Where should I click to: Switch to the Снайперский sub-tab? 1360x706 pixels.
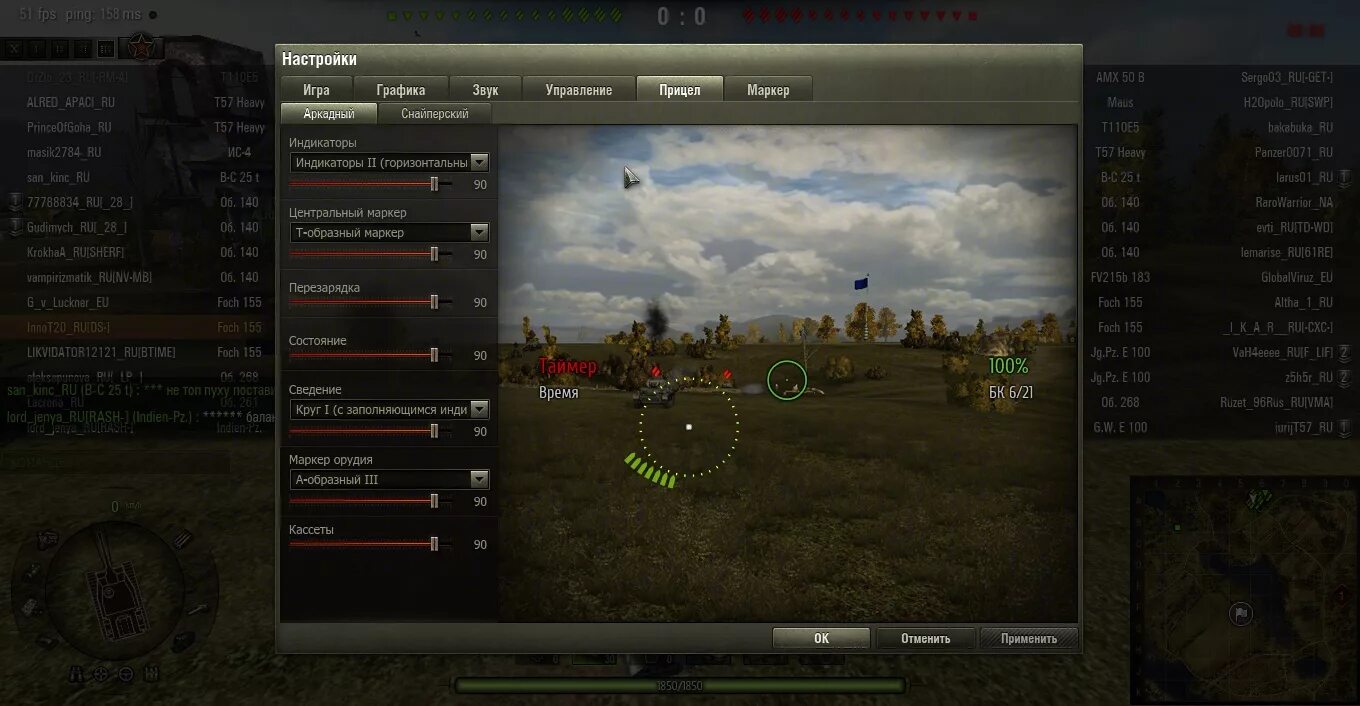[x=435, y=114]
